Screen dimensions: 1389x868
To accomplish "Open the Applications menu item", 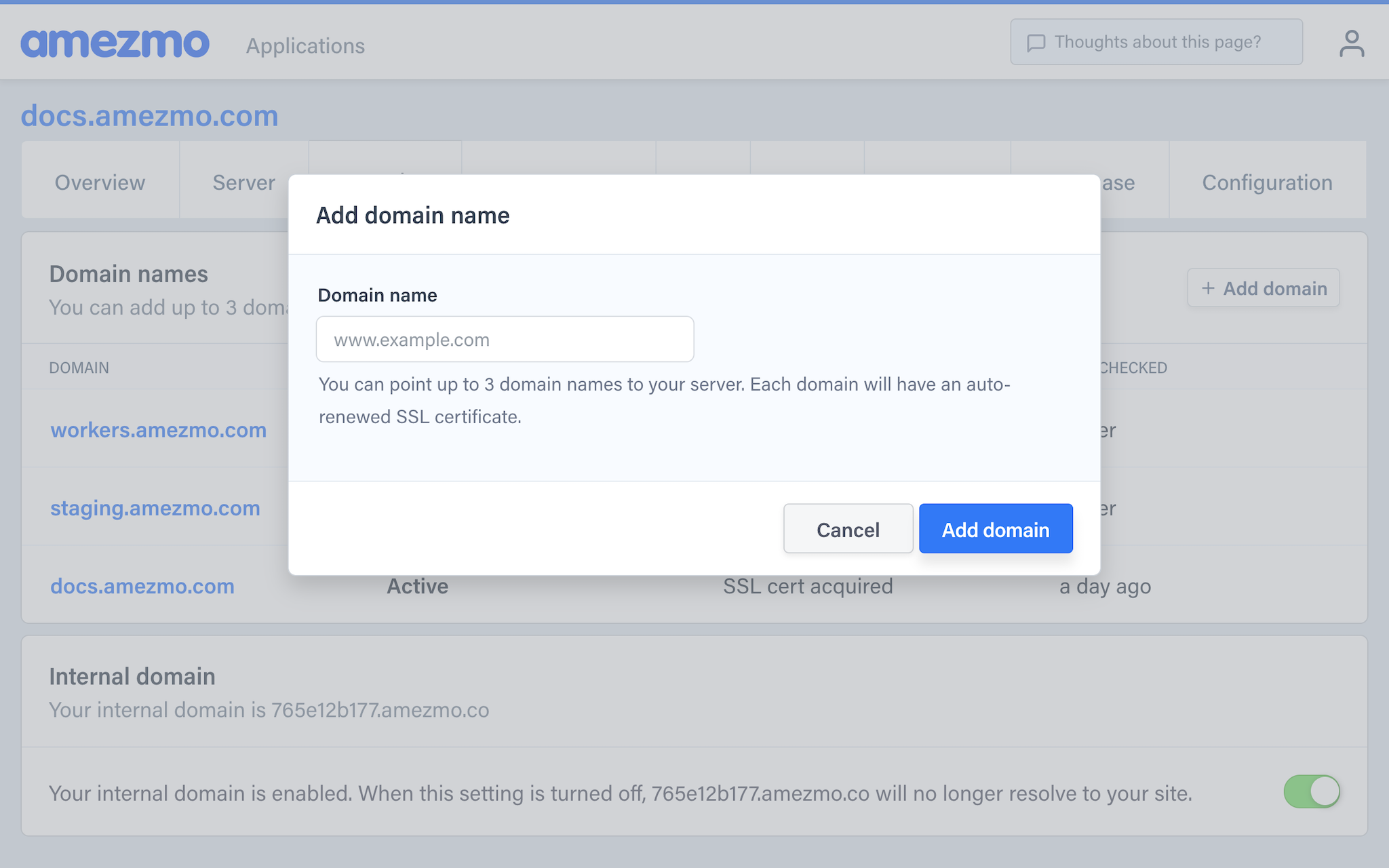I will [305, 45].
